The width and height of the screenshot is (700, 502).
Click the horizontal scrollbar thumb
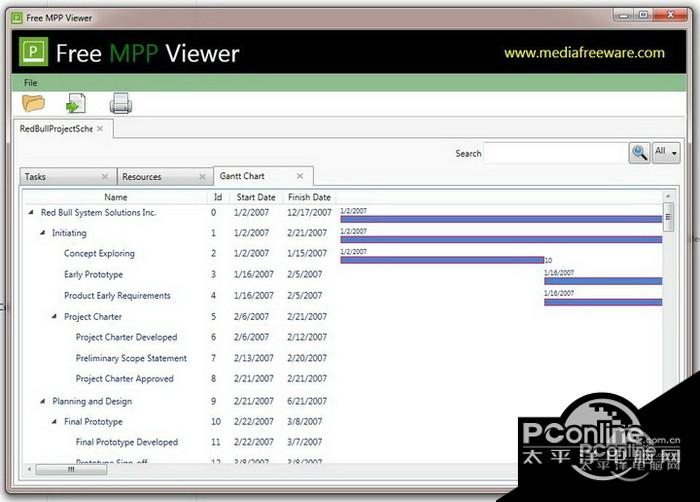[71, 469]
